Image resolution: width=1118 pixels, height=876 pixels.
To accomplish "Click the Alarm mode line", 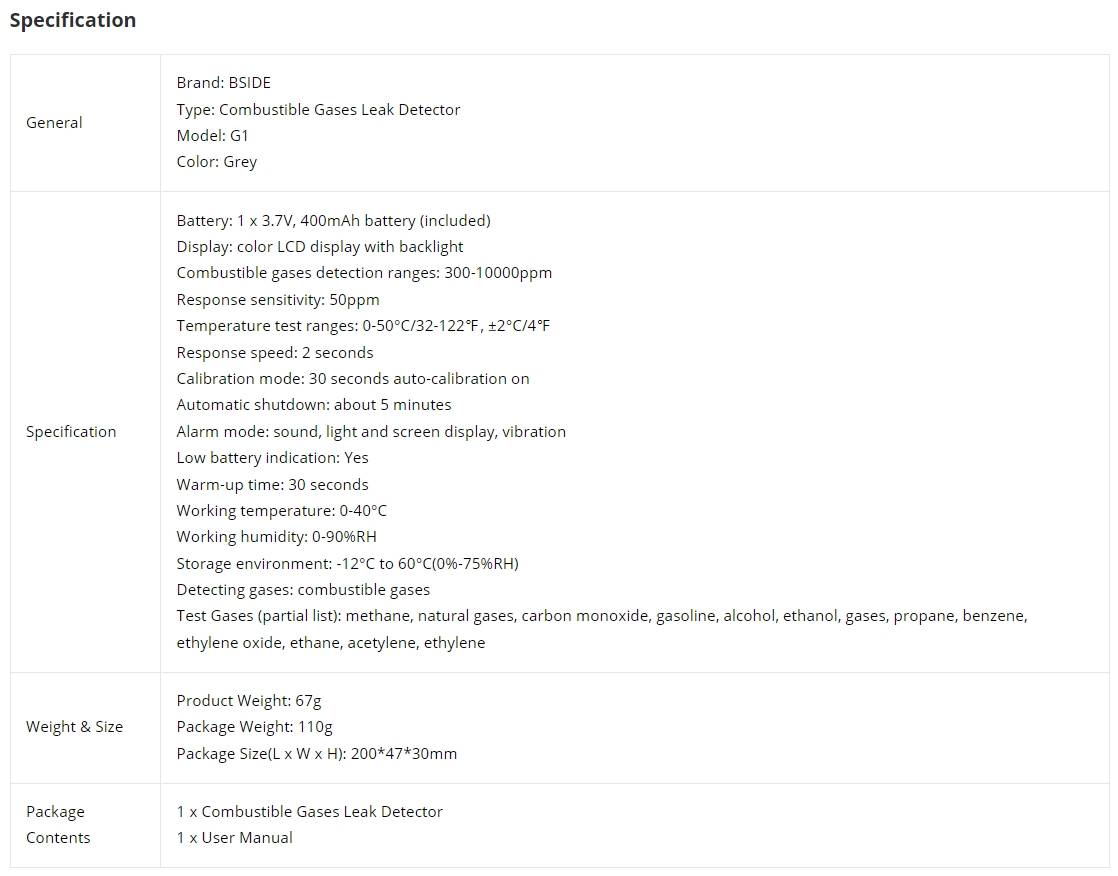I will click(370, 432).
